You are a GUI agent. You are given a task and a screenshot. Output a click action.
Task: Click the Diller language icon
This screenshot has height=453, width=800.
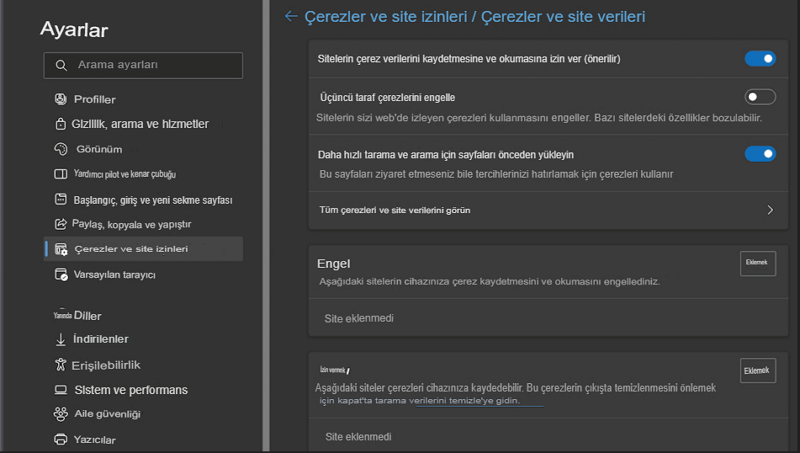point(62,314)
